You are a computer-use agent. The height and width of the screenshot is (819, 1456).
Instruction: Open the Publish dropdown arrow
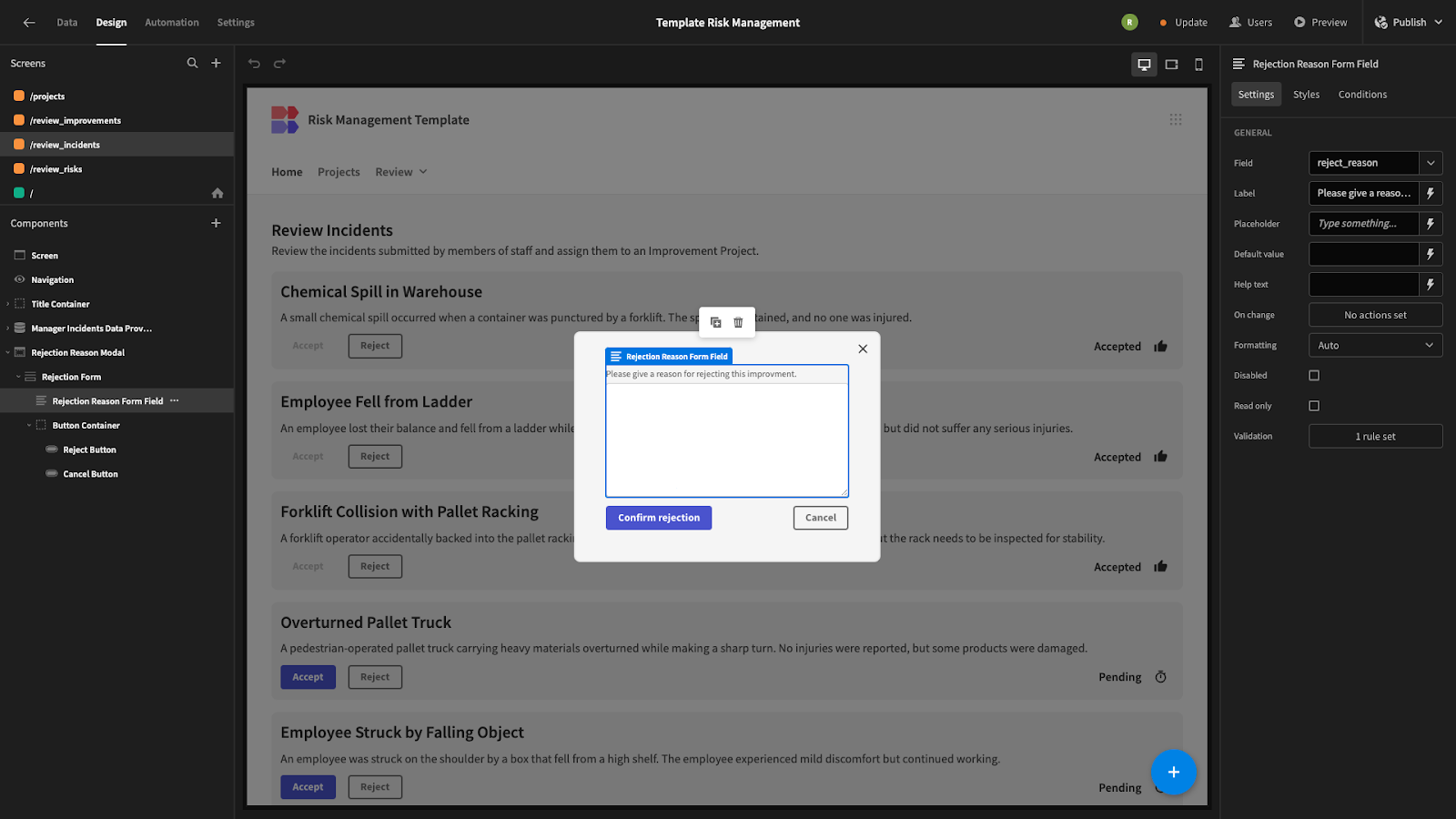pyautogui.click(x=1439, y=23)
